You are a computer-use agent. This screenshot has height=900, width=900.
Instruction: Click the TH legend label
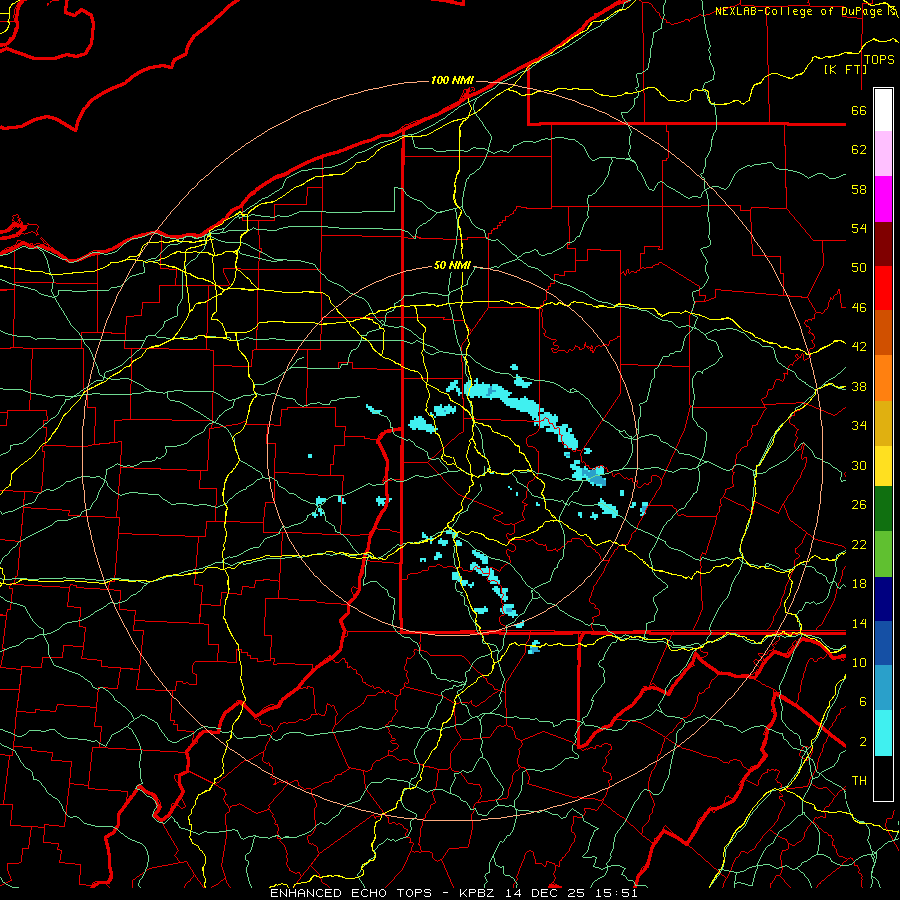tap(859, 781)
